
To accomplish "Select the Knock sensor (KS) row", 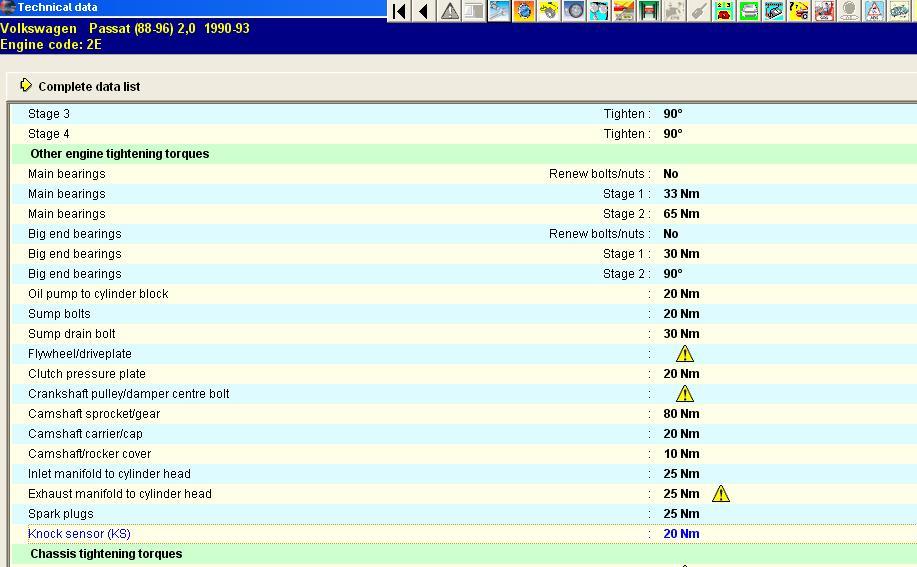I will pos(79,534).
